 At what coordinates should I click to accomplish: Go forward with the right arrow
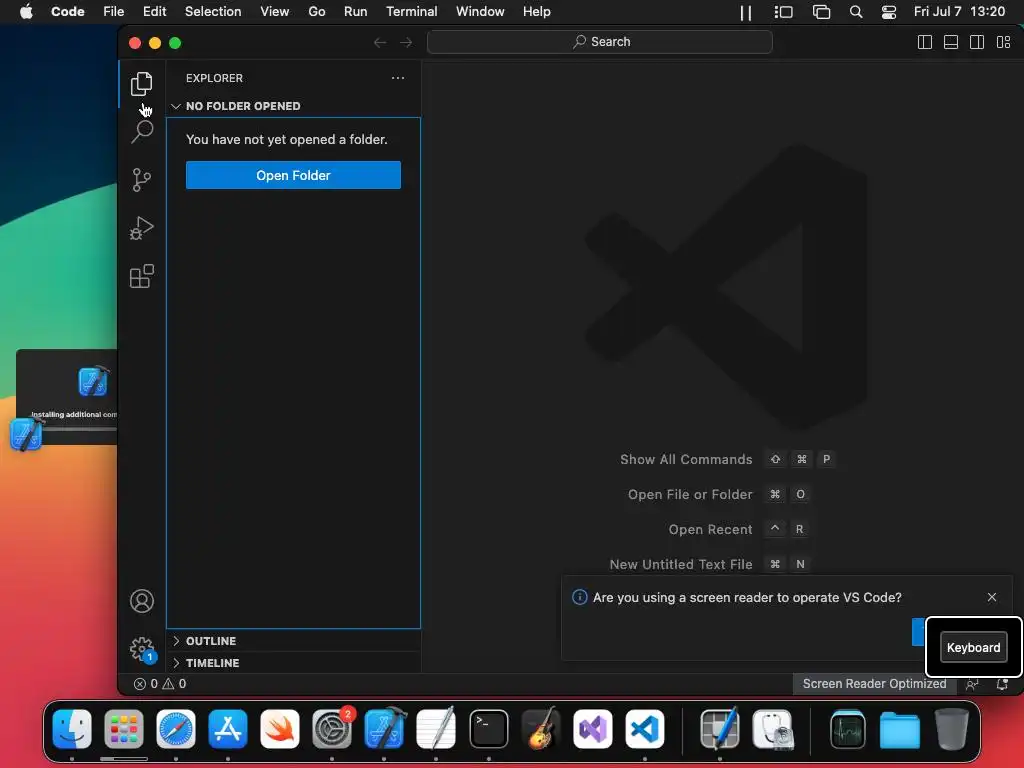coord(406,42)
